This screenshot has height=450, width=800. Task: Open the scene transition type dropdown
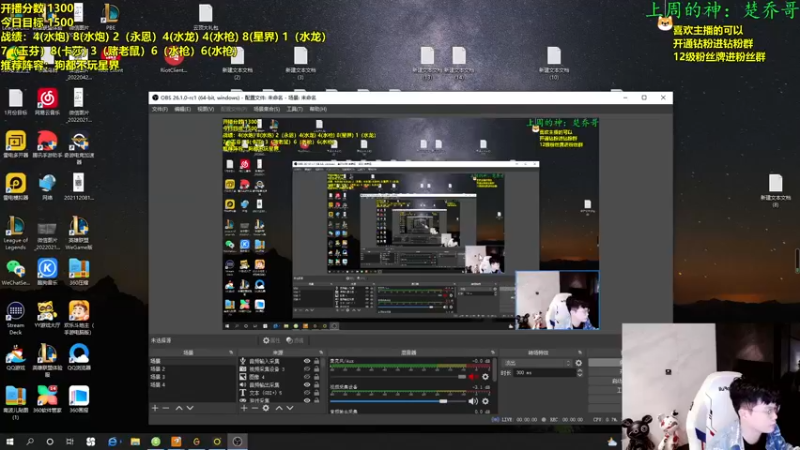537,363
